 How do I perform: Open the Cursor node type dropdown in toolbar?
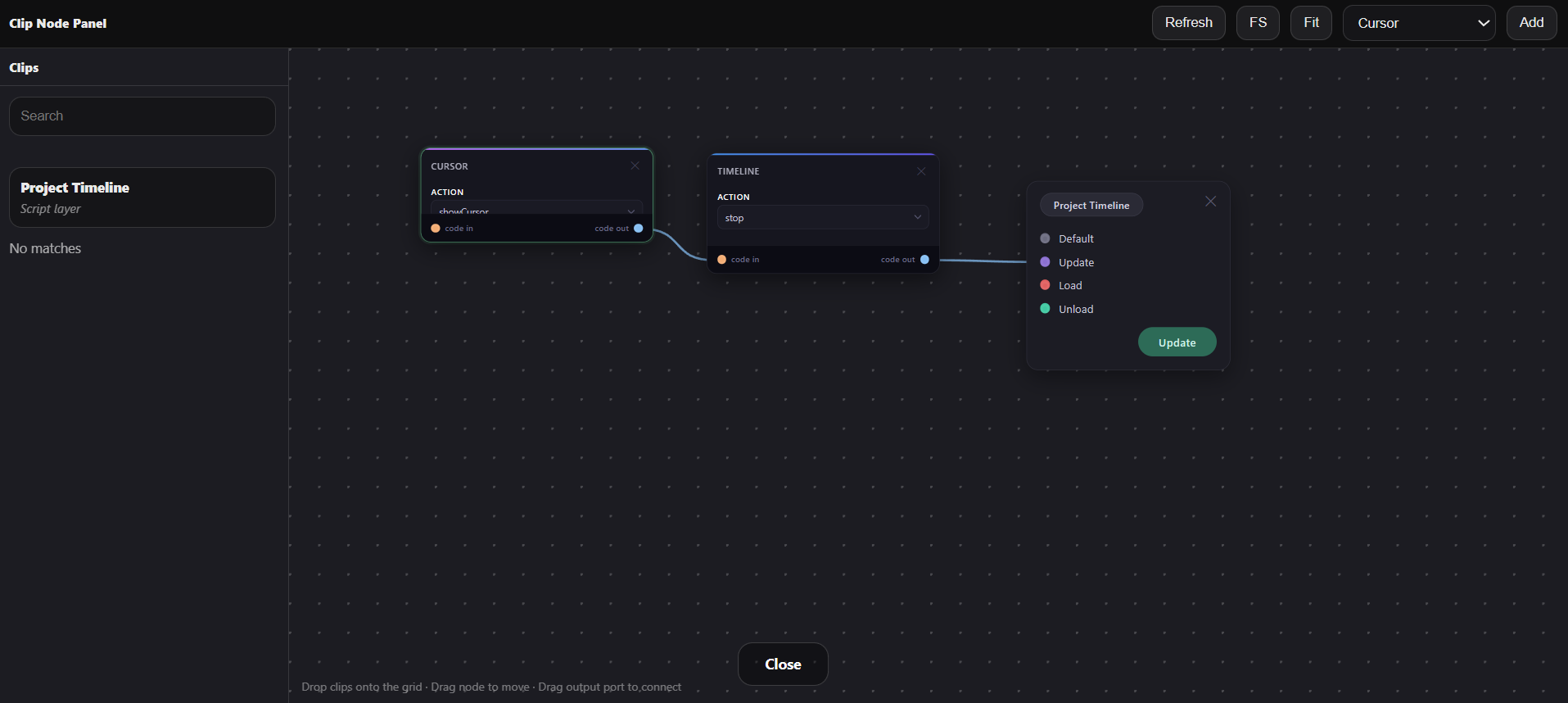pos(1418,23)
